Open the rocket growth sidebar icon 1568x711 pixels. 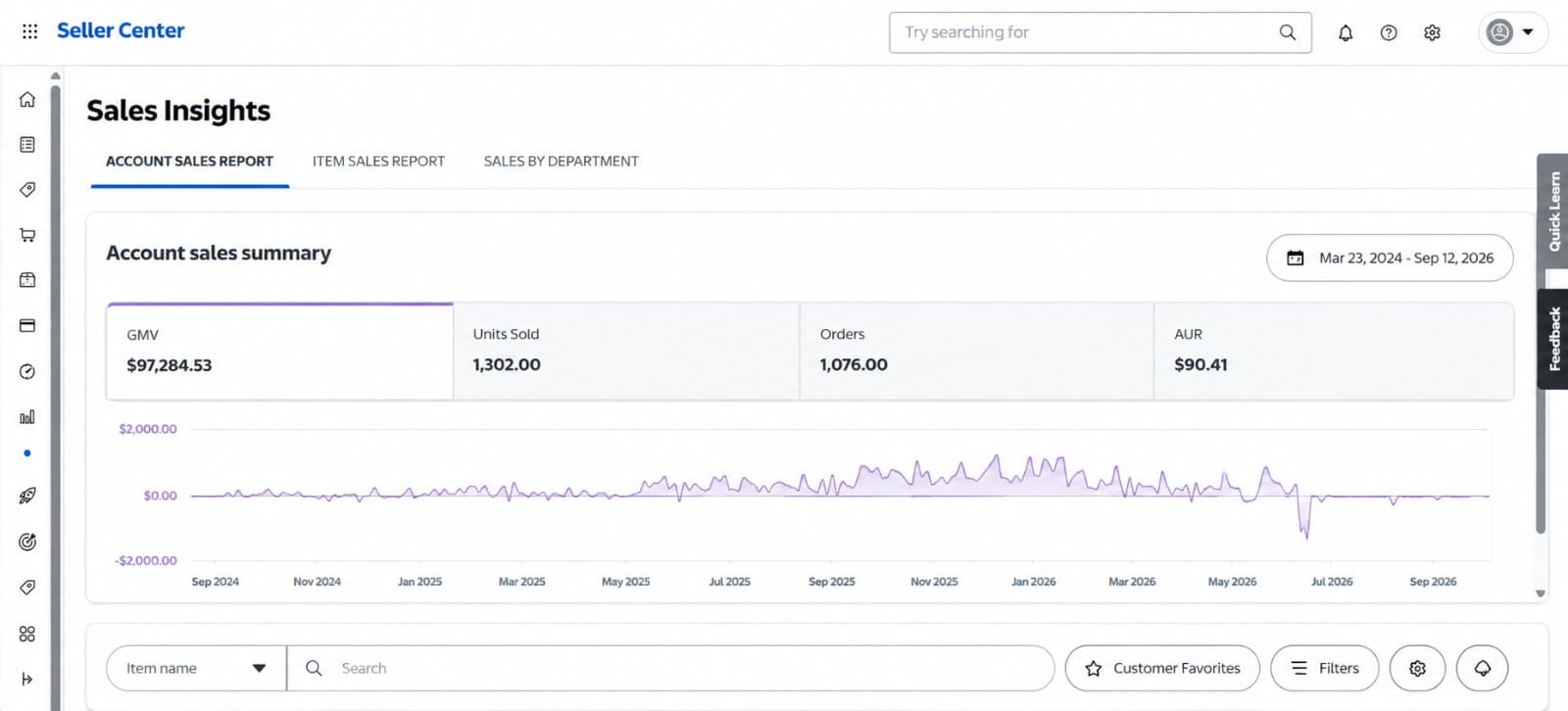tap(27, 496)
